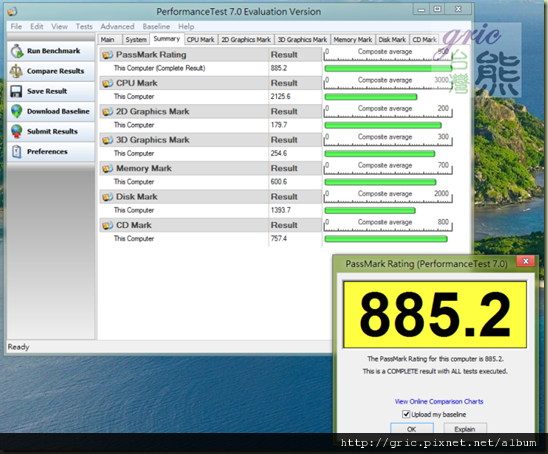The image size is (548, 454).
Task: Click the Download Baseline label
Action: (58, 111)
